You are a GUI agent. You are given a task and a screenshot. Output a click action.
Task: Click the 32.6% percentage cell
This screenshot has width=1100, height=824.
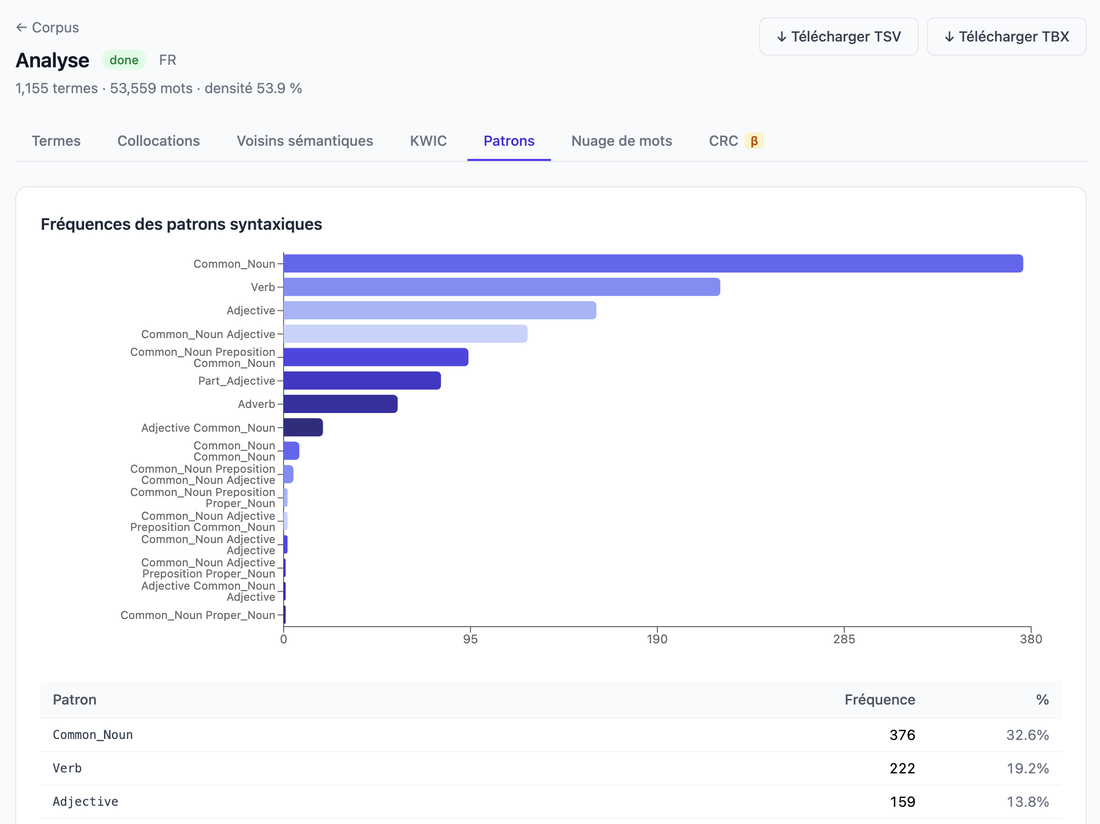click(x=1028, y=735)
